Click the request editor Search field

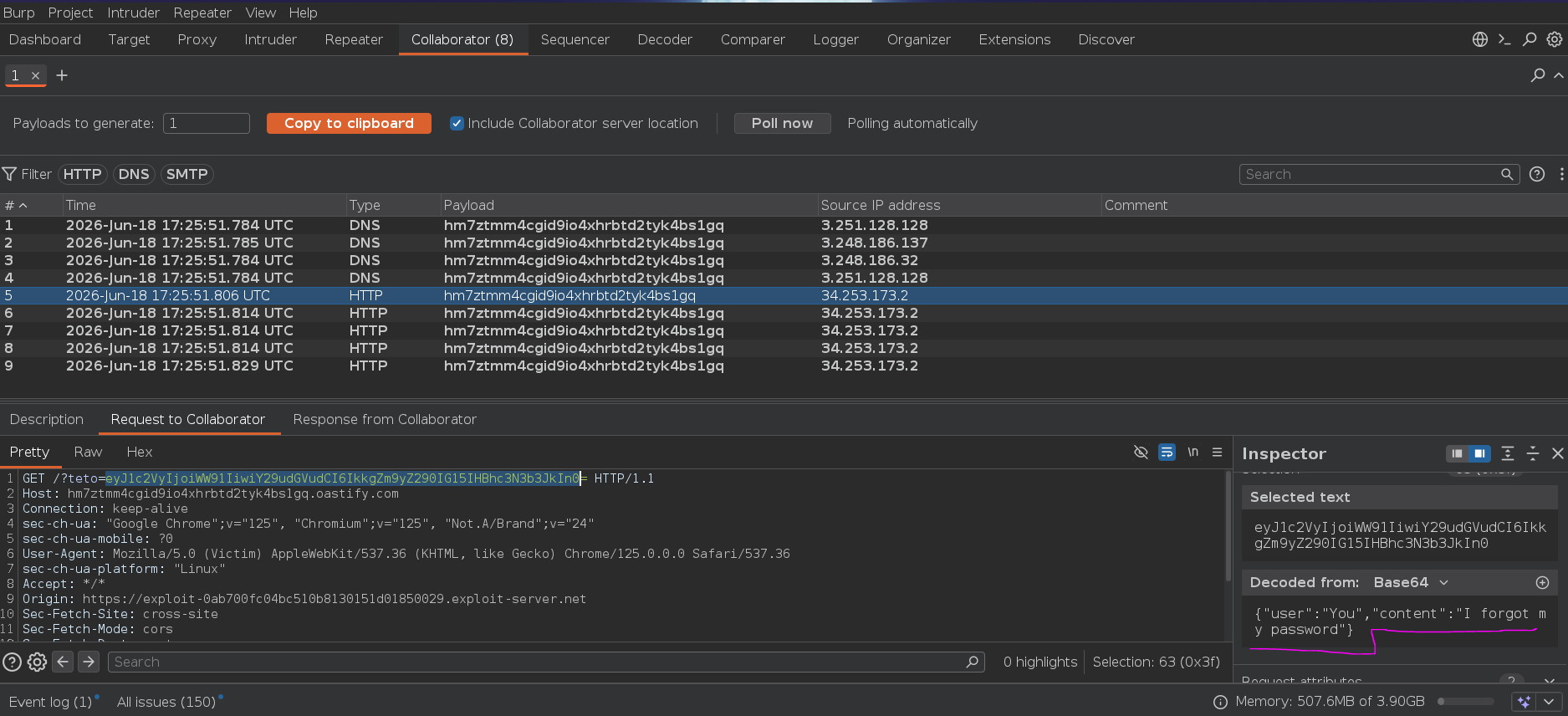(x=546, y=662)
